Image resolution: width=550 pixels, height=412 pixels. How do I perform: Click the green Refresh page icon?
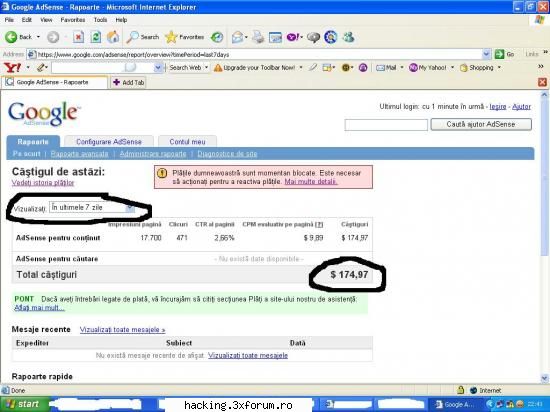coord(95,37)
